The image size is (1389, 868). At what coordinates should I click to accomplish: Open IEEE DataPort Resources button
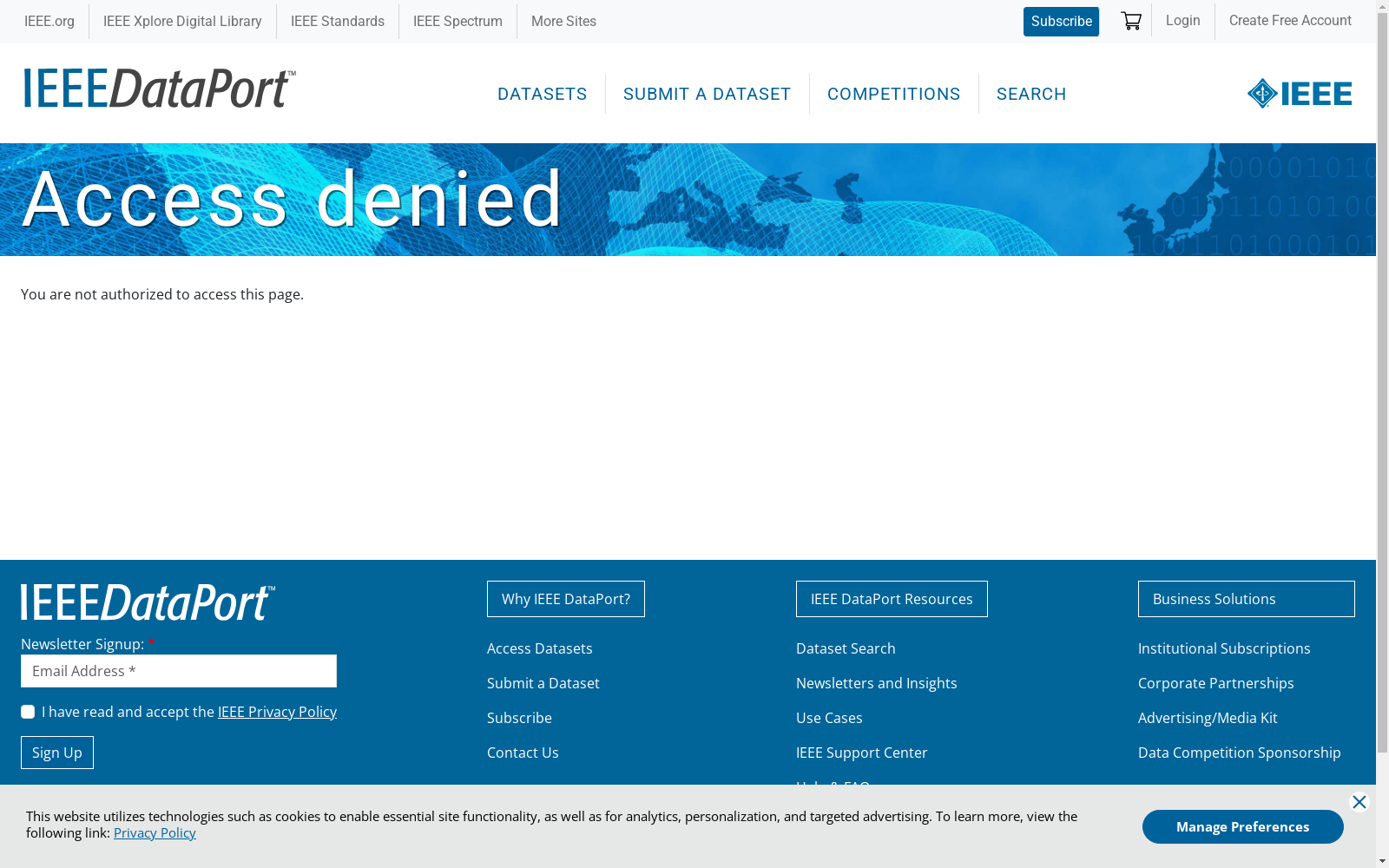pyautogui.click(x=892, y=599)
